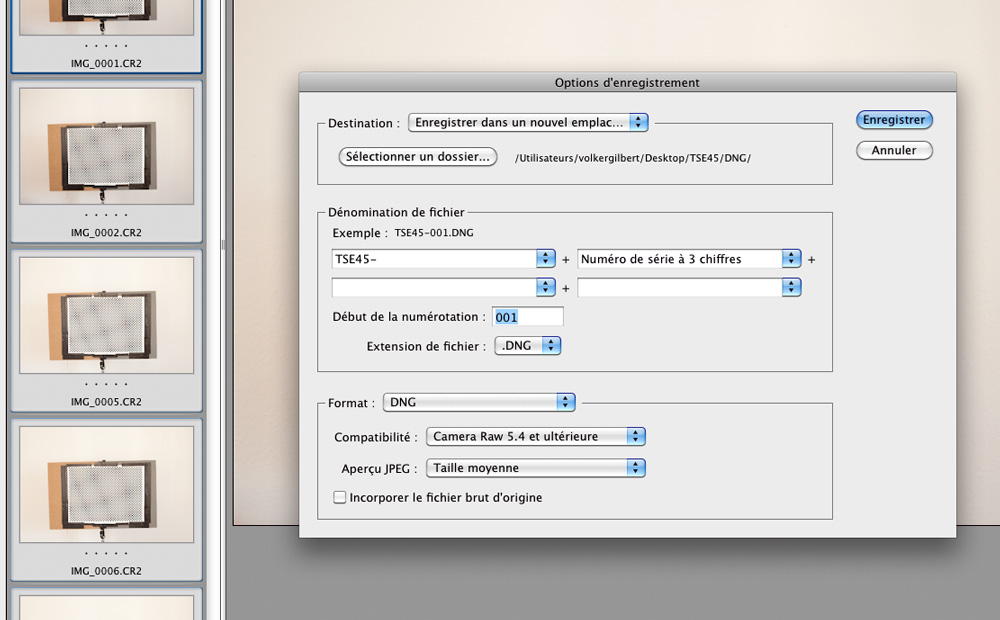The width and height of the screenshot is (1000, 620).
Task: Open the empty right naming combo box
Action: coord(689,288)
